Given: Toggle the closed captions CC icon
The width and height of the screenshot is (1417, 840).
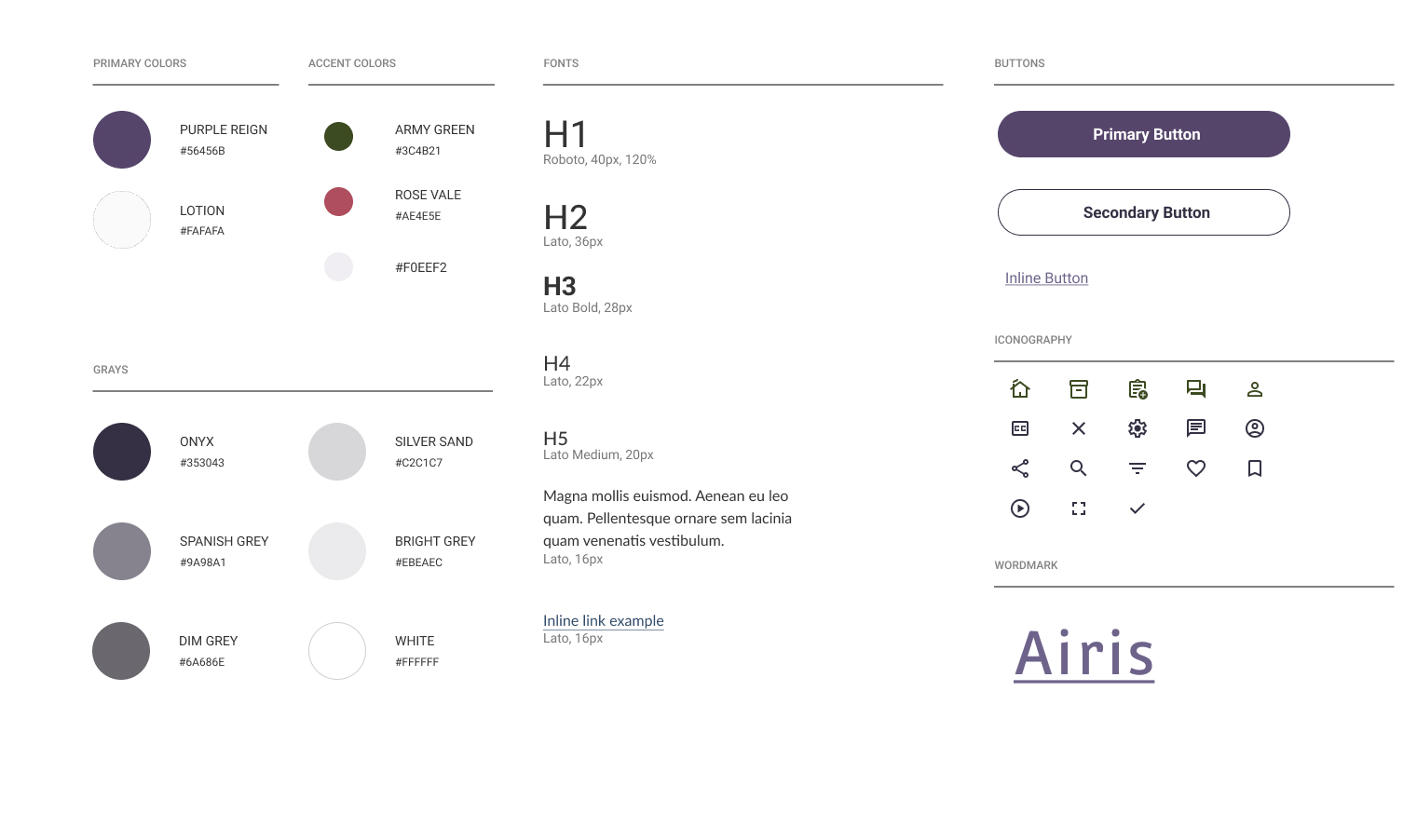Looking at the screenshot, I should point(1020,428).
